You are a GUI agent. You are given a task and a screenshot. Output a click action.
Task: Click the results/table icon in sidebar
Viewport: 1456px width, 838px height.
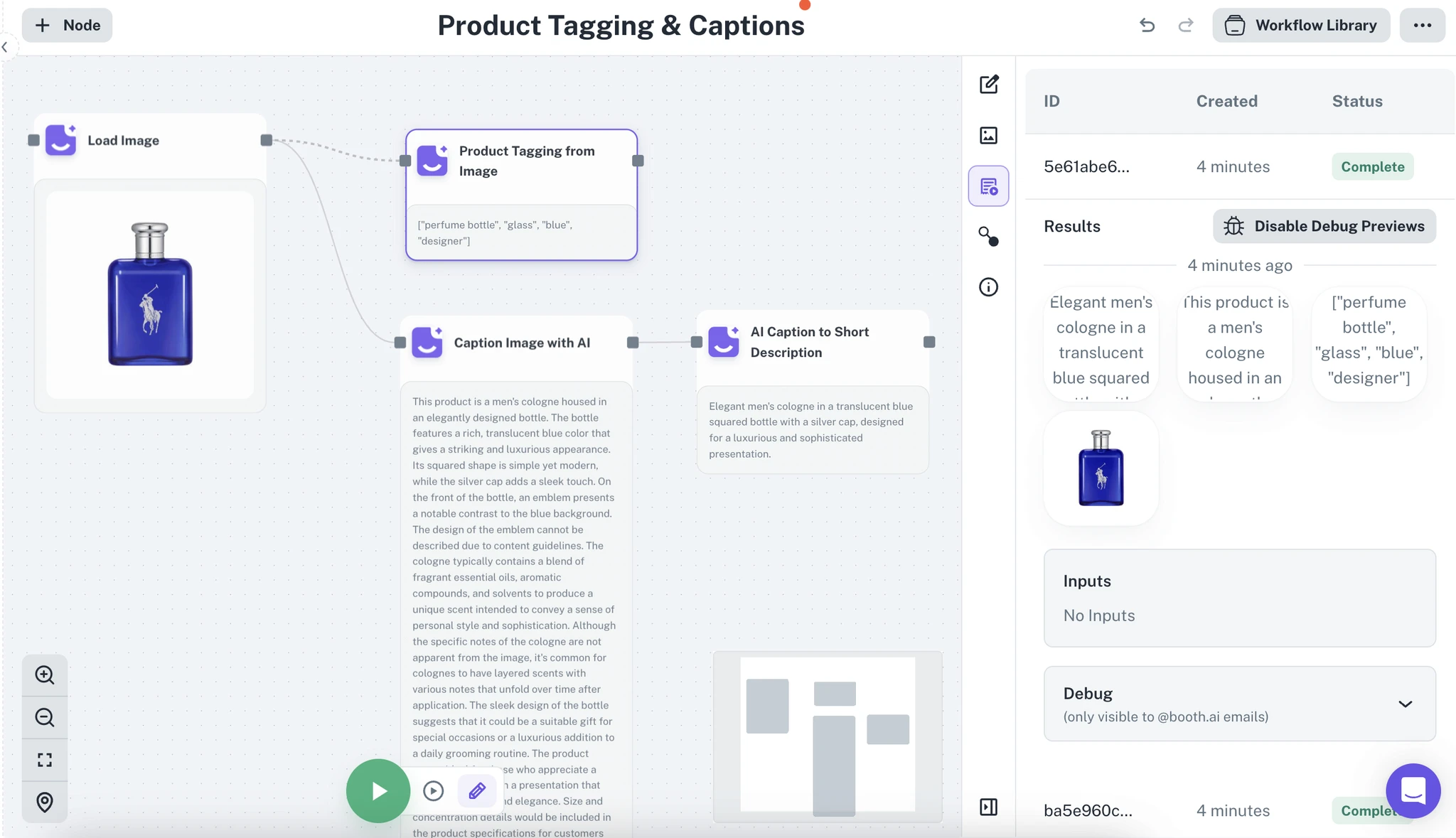click(989, 185)
